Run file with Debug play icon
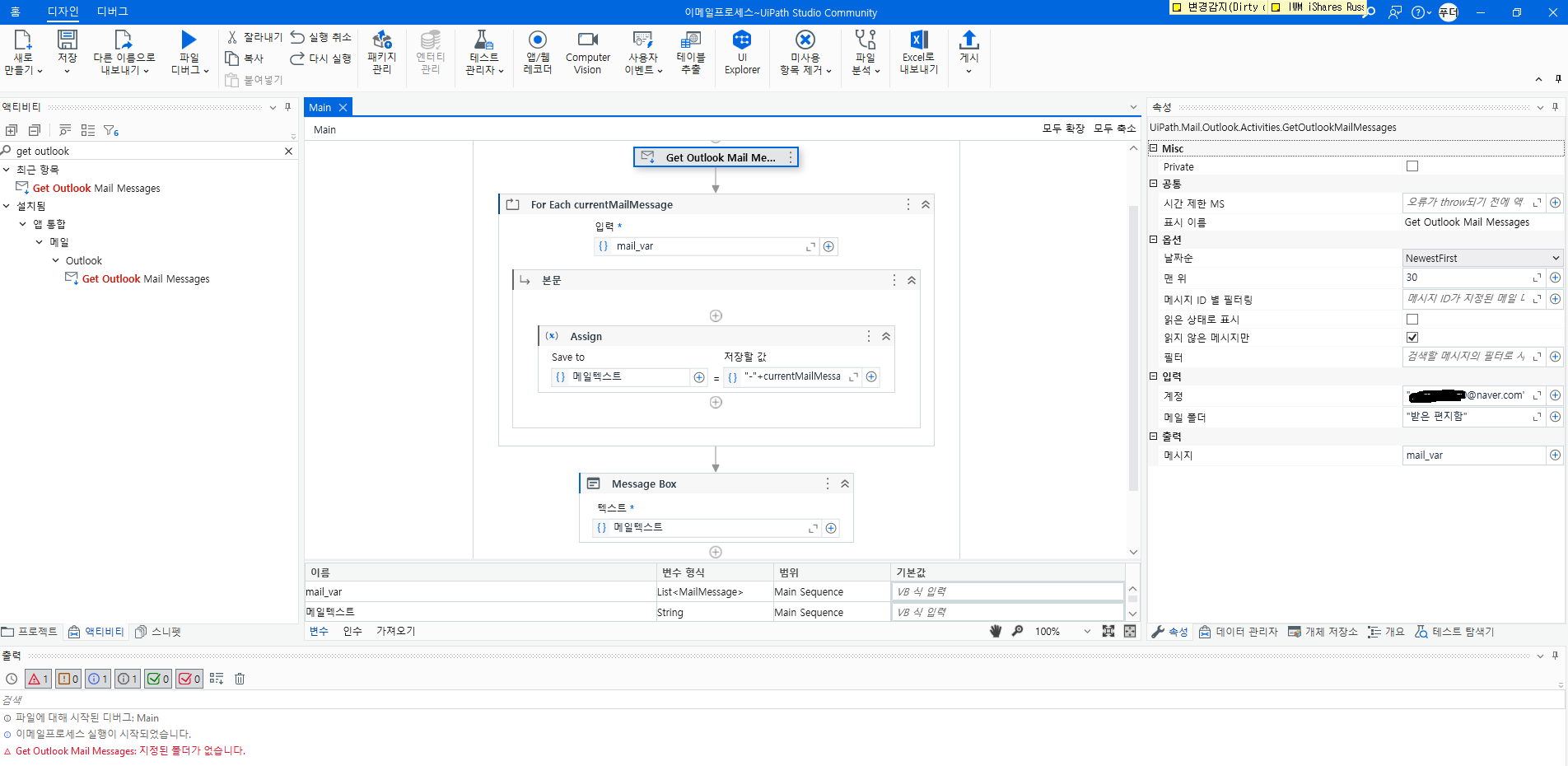The width and height of the screenshot is (1568, 766). click(189, 39)
